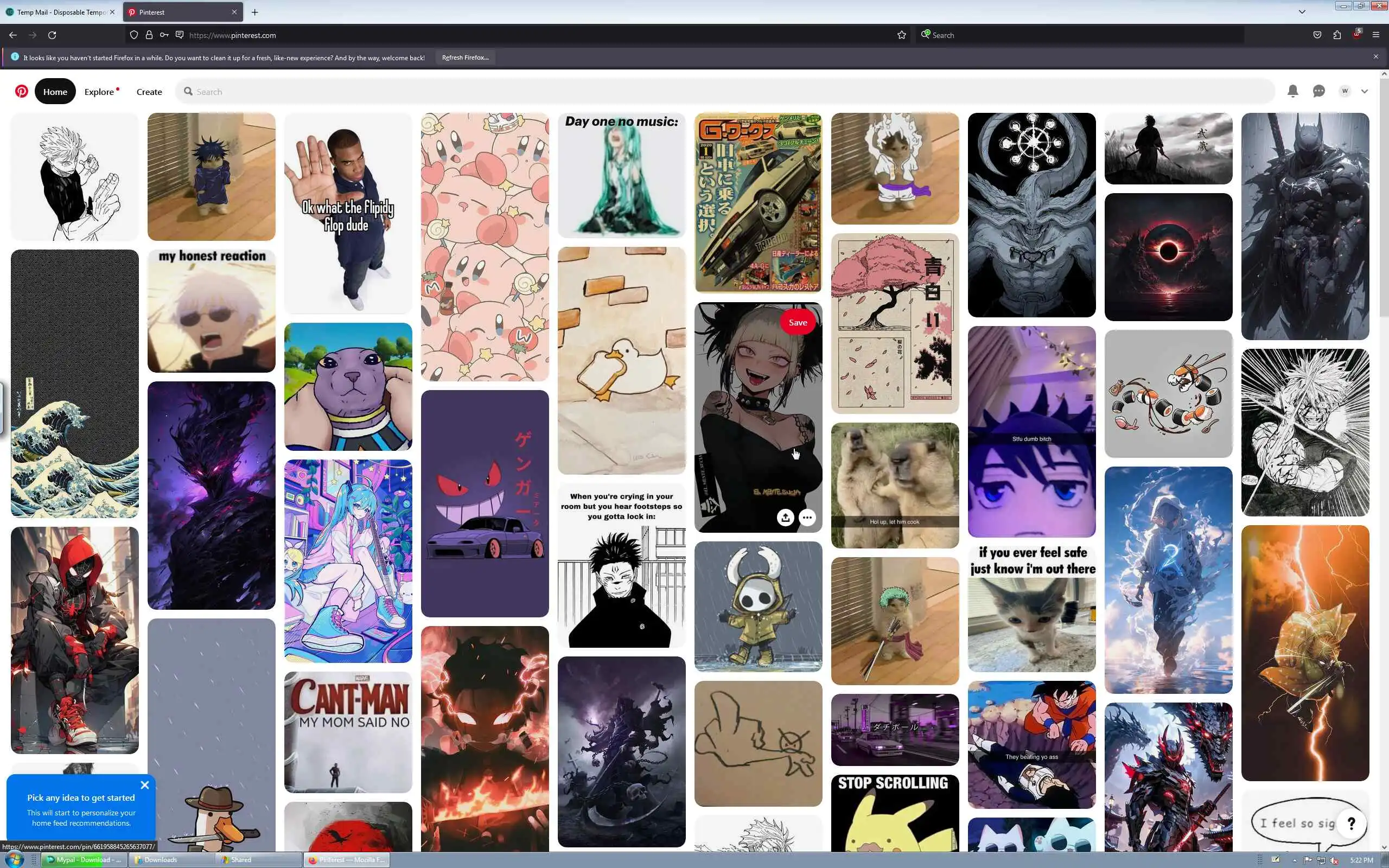Open the Firefox extensions icon
This screenshot has width=1389, height=868.
1337,35
